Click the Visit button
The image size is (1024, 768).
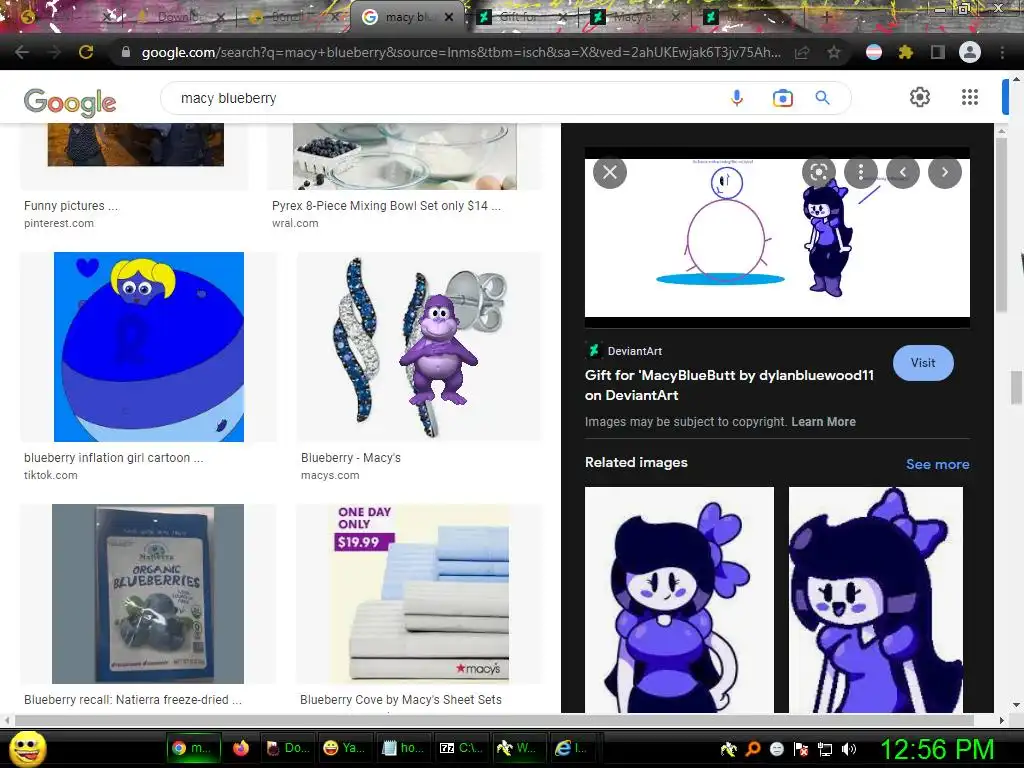click(x=923, y=363)
